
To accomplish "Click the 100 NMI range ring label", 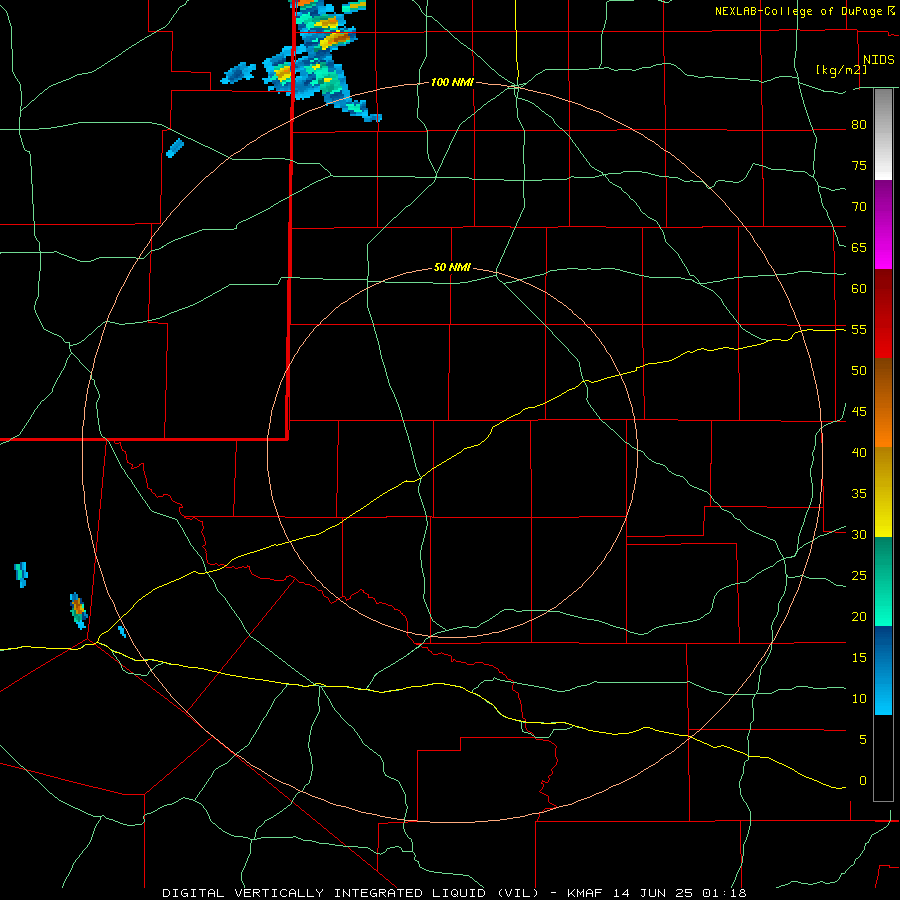I will click(452, 83).
